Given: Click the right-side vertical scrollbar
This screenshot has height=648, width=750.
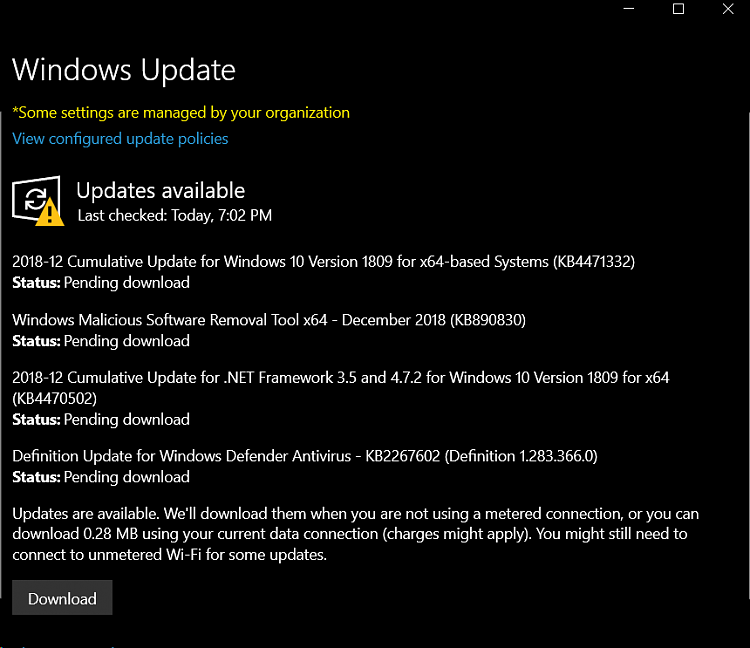Looking at the screenshot, I should tap(749, 355).
